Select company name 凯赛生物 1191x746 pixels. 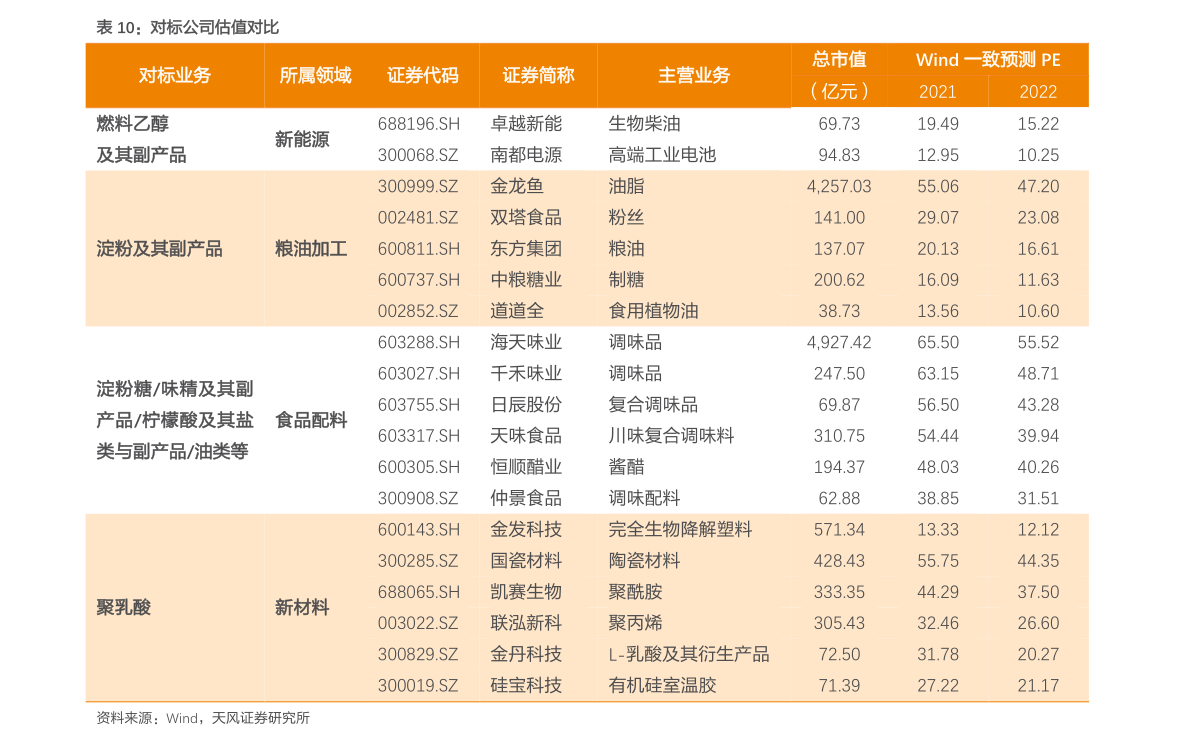526,592
